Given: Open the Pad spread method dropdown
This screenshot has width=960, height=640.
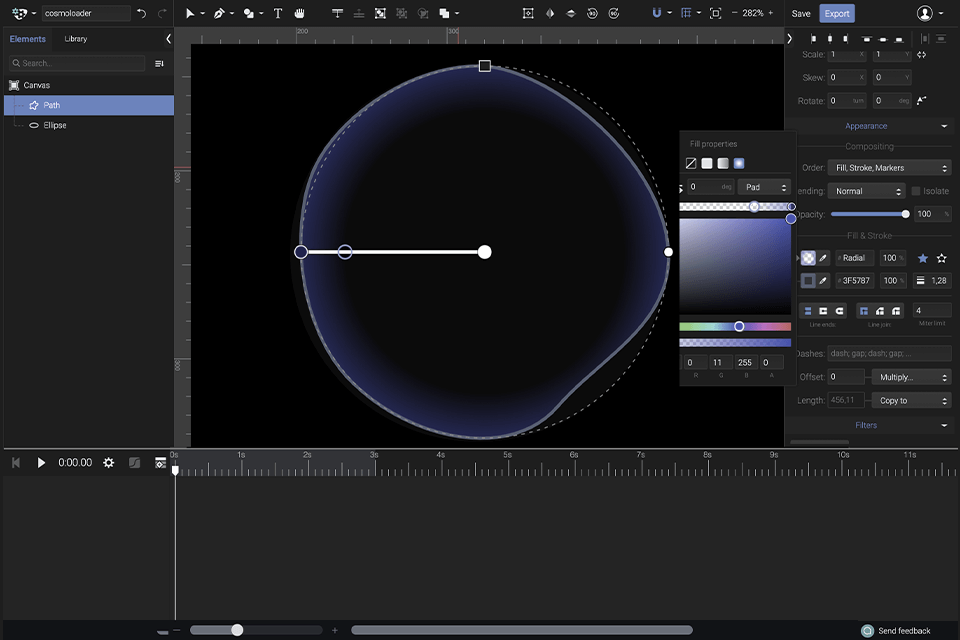Looking at the screenshot, I should point(764,187).
